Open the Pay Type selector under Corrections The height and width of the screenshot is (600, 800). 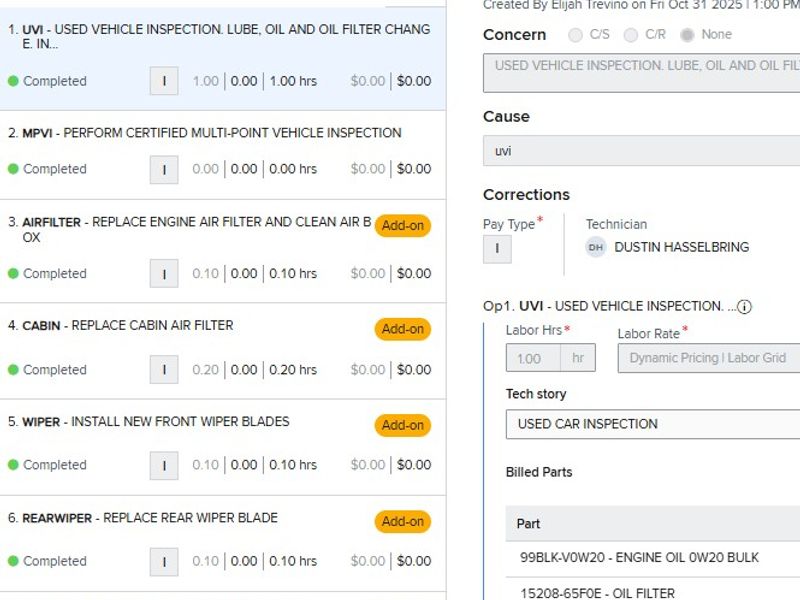click(x=497, y=249)
